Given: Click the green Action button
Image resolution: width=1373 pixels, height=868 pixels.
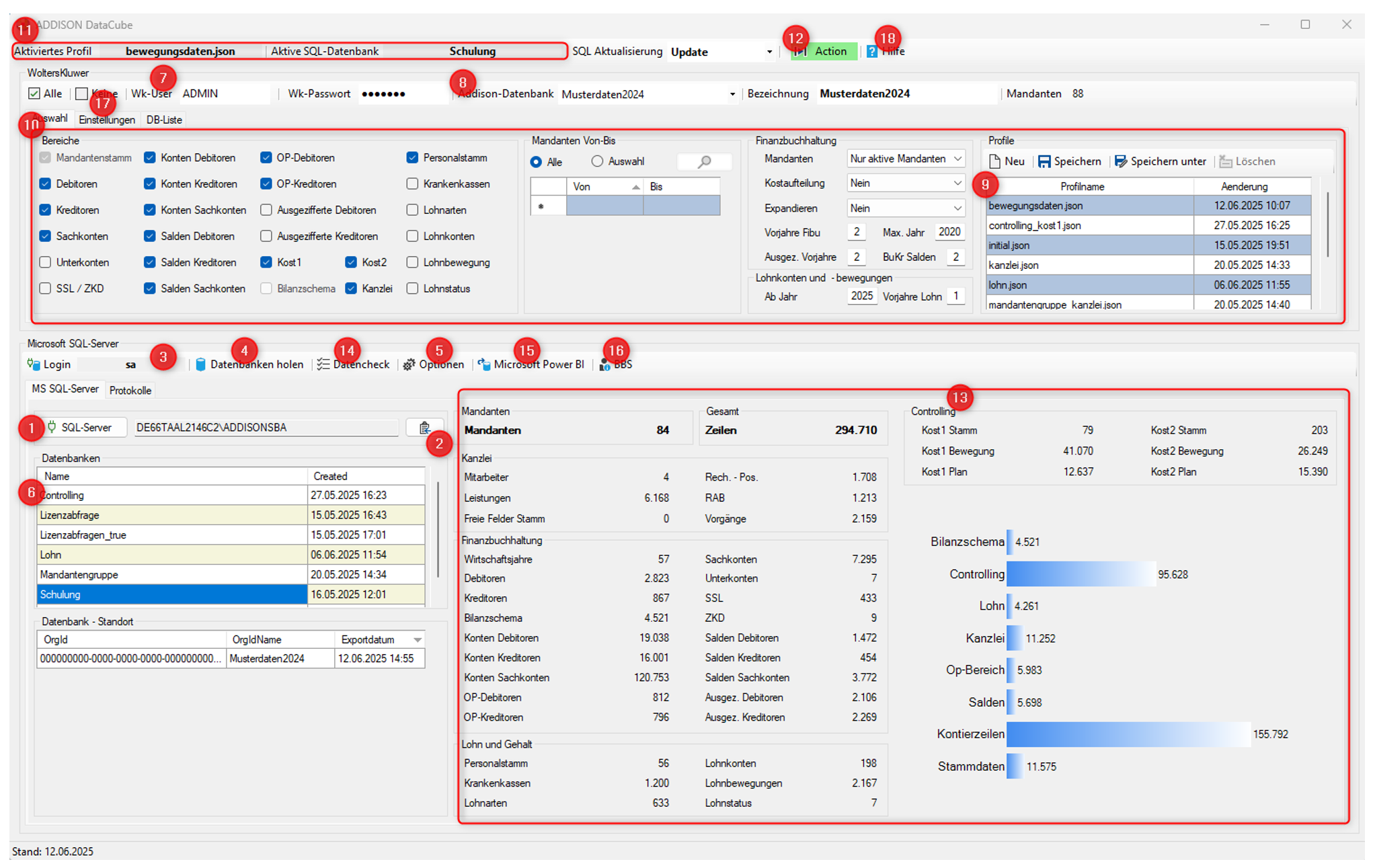Looking at the screenshot, I should coord(824,51).
